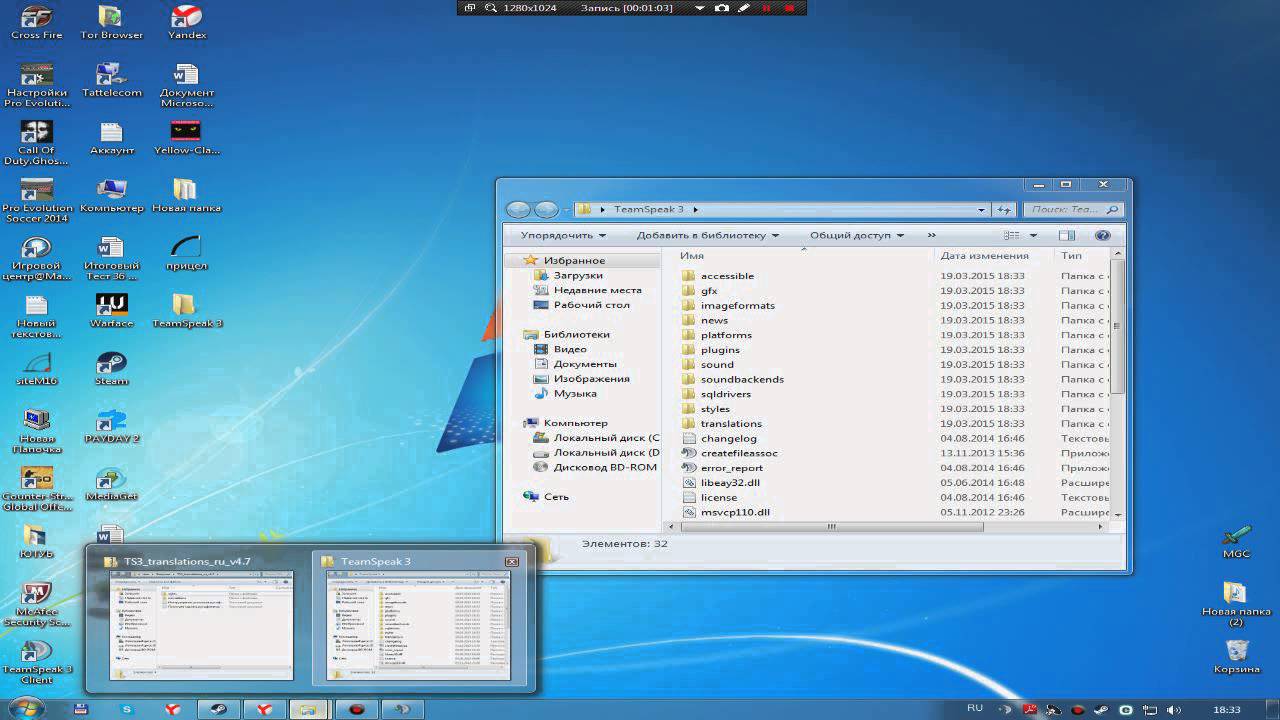Click the RU language indicator

click(974, 708)
